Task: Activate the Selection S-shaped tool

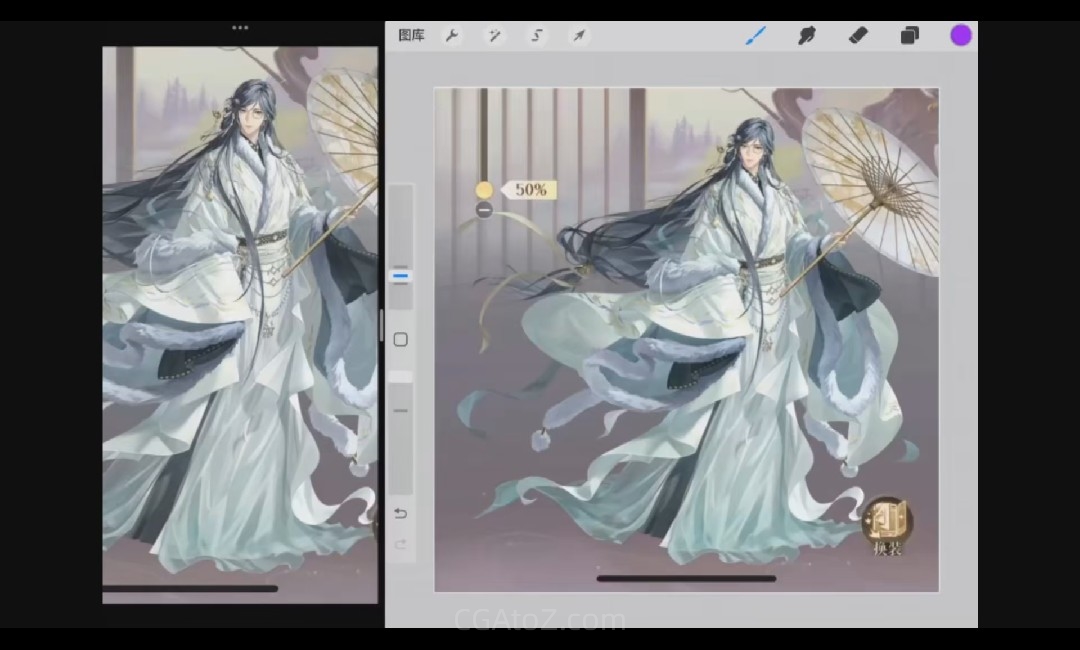Action: 537,35
